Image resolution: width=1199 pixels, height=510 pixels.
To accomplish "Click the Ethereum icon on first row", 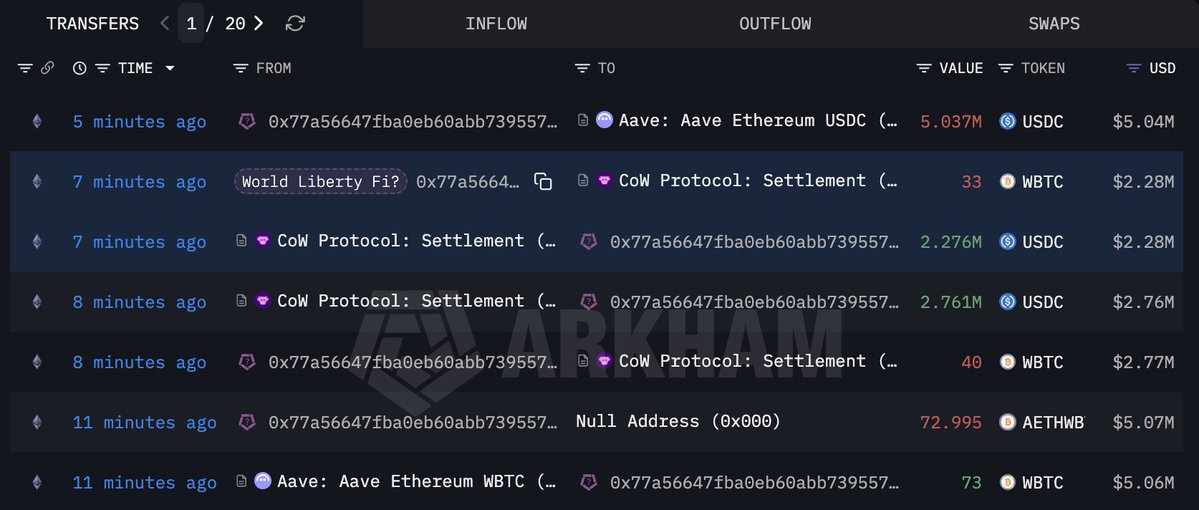I will click(38, 122).
